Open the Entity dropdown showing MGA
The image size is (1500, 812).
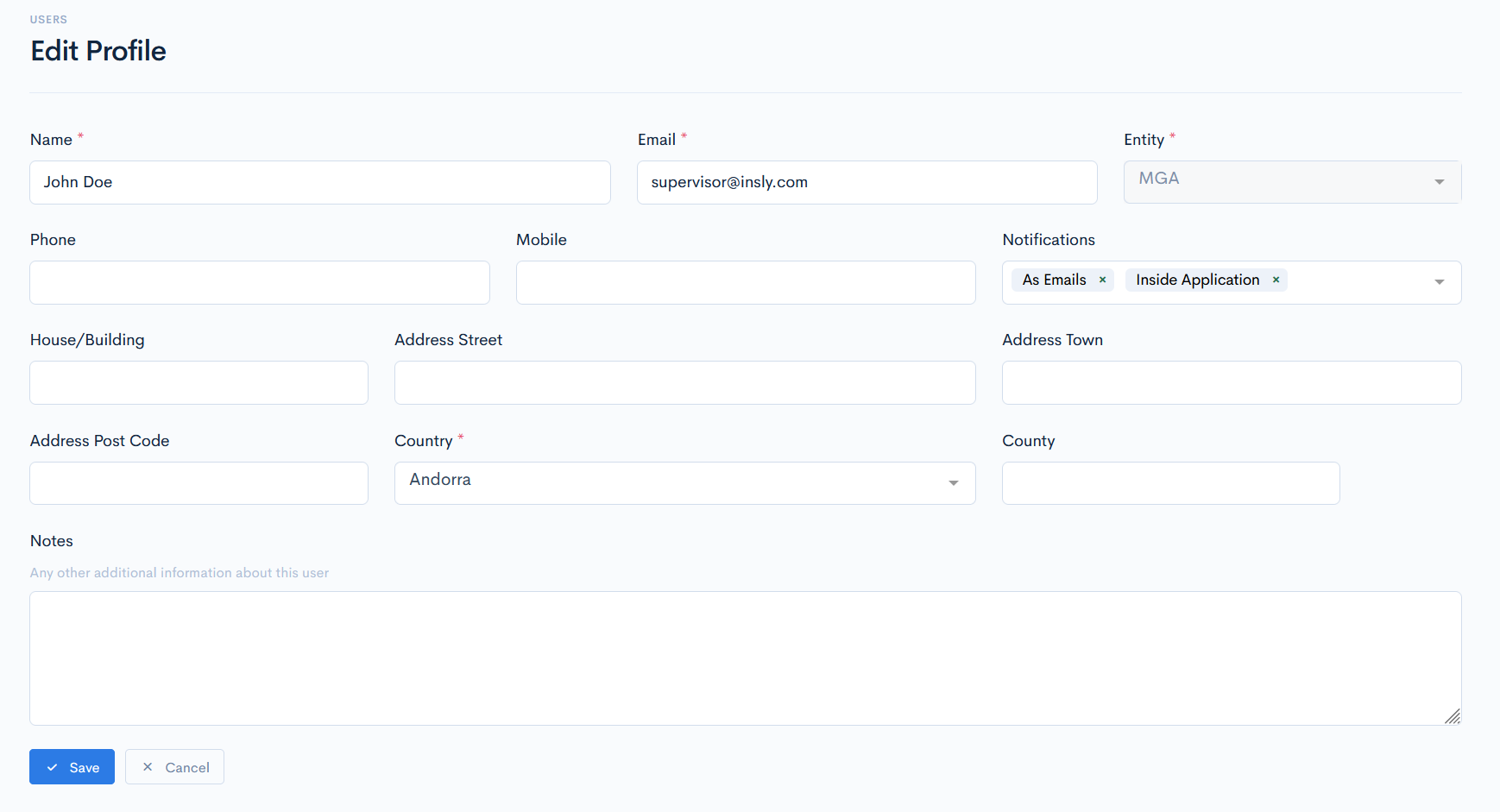[1291, 182]
